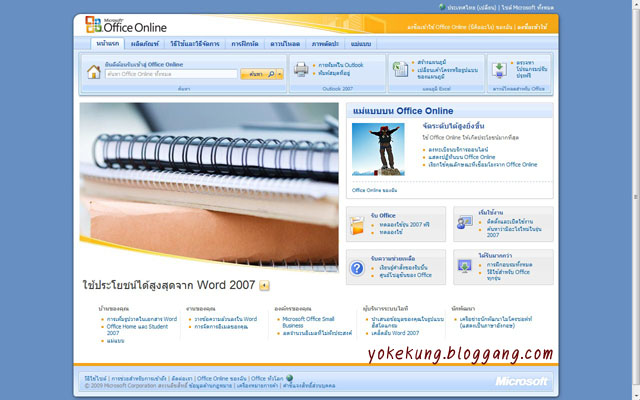Click the printer icon in the Outlook 2007 panel

point(301,69)
